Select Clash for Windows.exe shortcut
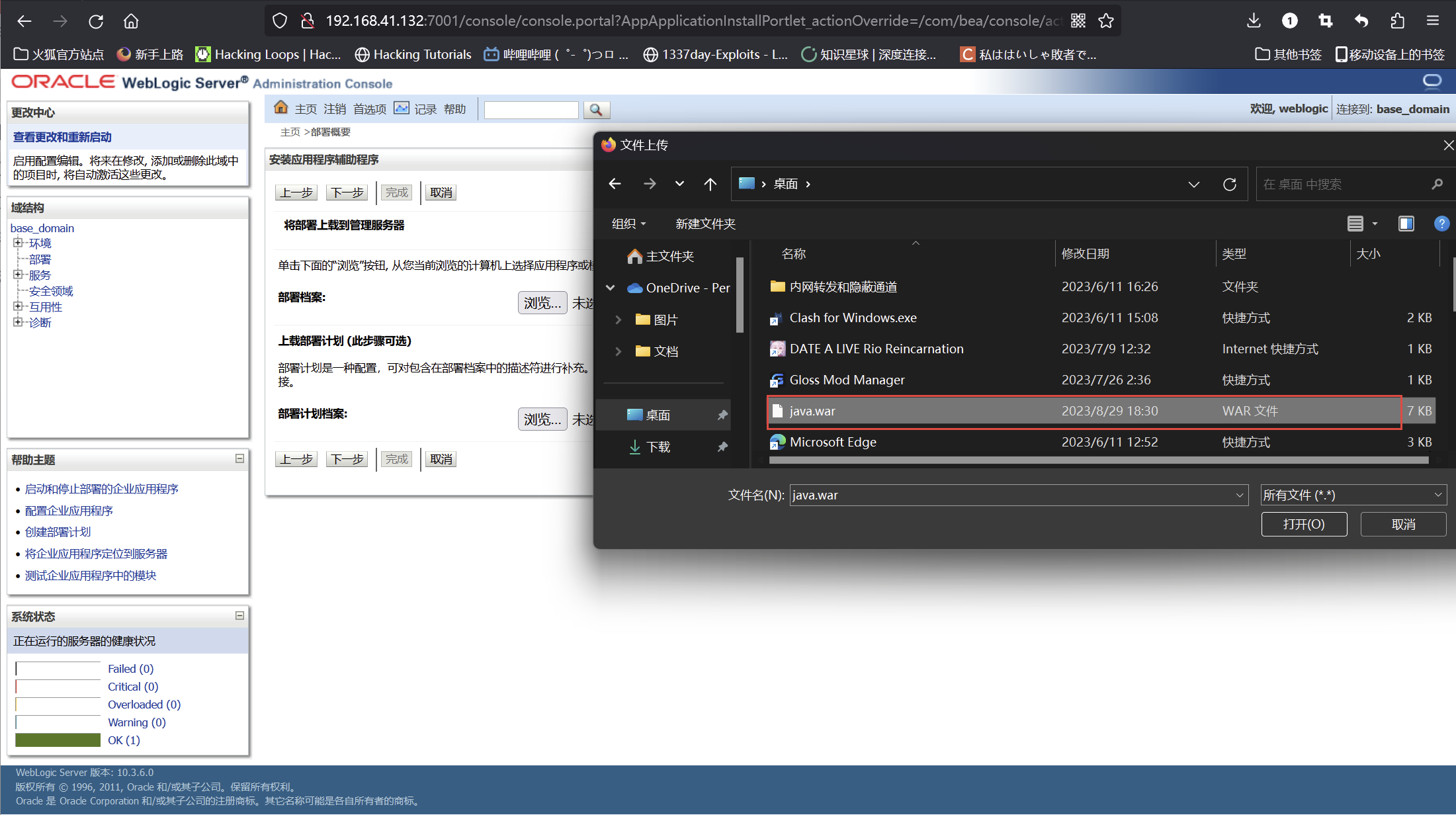 click(x=853, y=318)
